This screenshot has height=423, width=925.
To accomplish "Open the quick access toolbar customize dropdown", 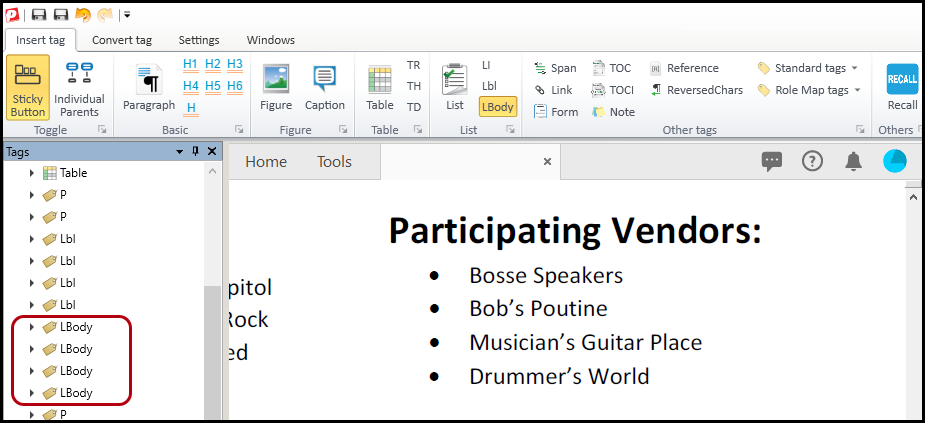I will (x=127, y=15).
